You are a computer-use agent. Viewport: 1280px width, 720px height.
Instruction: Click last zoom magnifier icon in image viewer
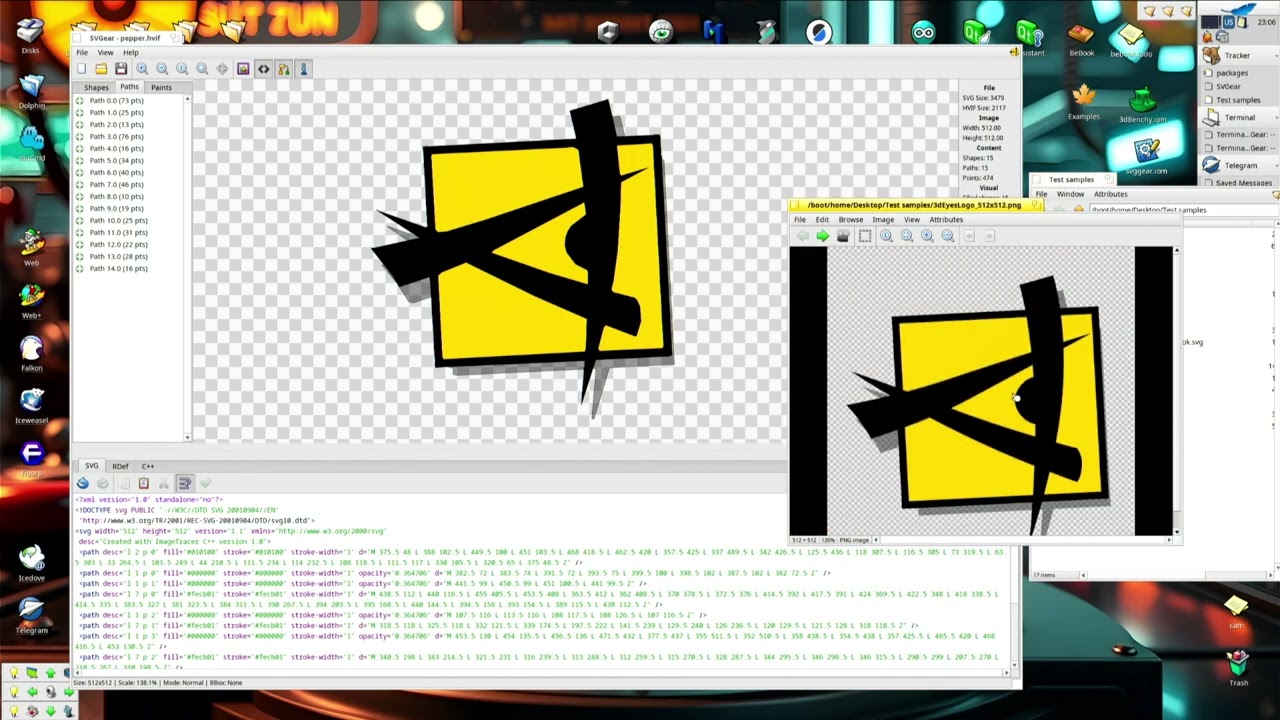pos(948,236)
